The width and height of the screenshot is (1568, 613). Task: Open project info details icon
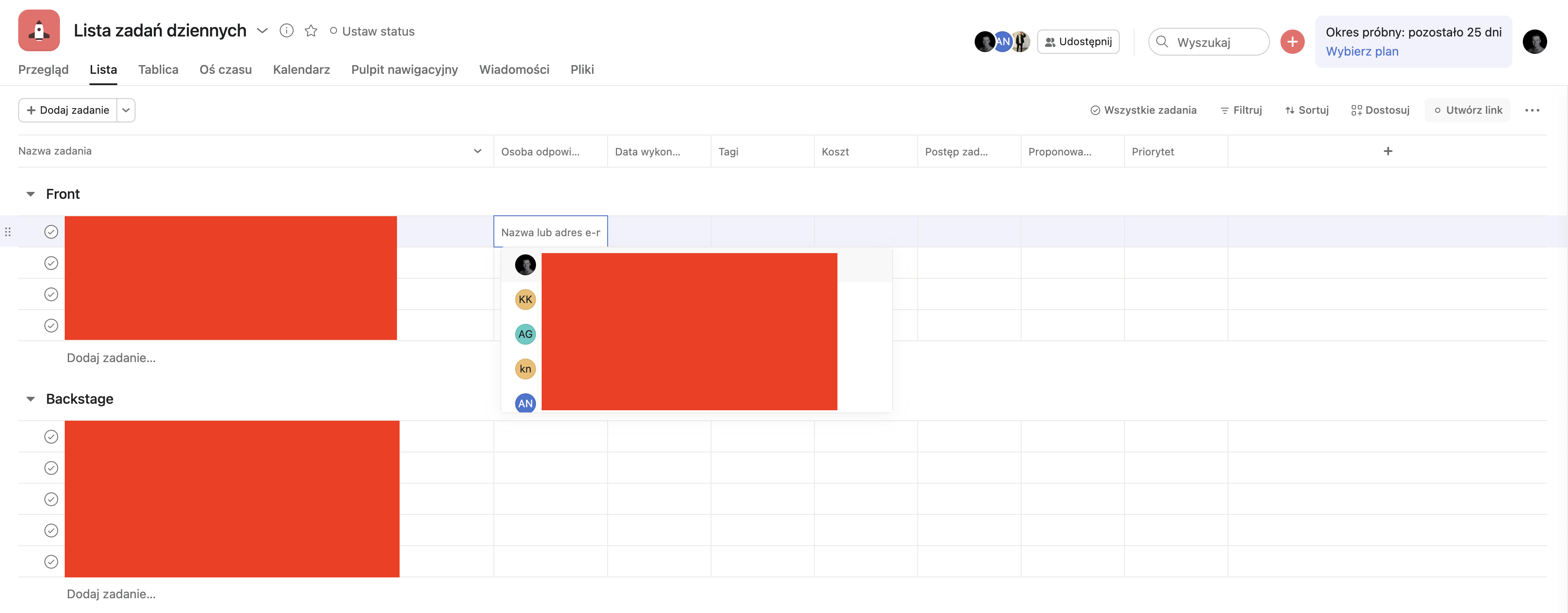coord(286,30)
